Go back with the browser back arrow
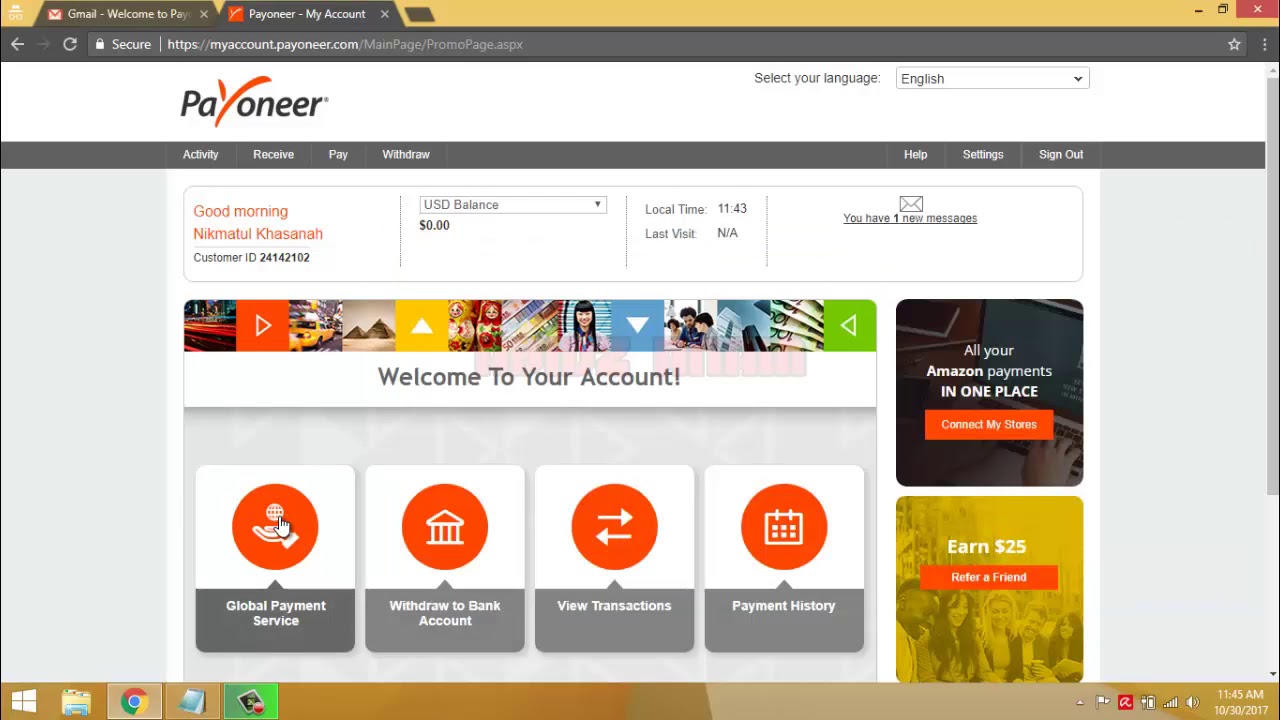Image resolution: width=1280 pixels, height=720 pixels. pyautogui.click(x=17, y=44)
